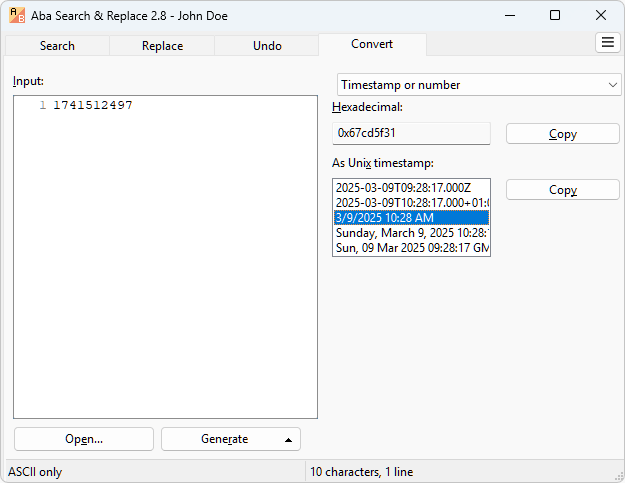Viewport: 625px width, 483px height.
Task: Select the 2025-03-09T10:28:17.000+01 list entry
Action: 411,203
